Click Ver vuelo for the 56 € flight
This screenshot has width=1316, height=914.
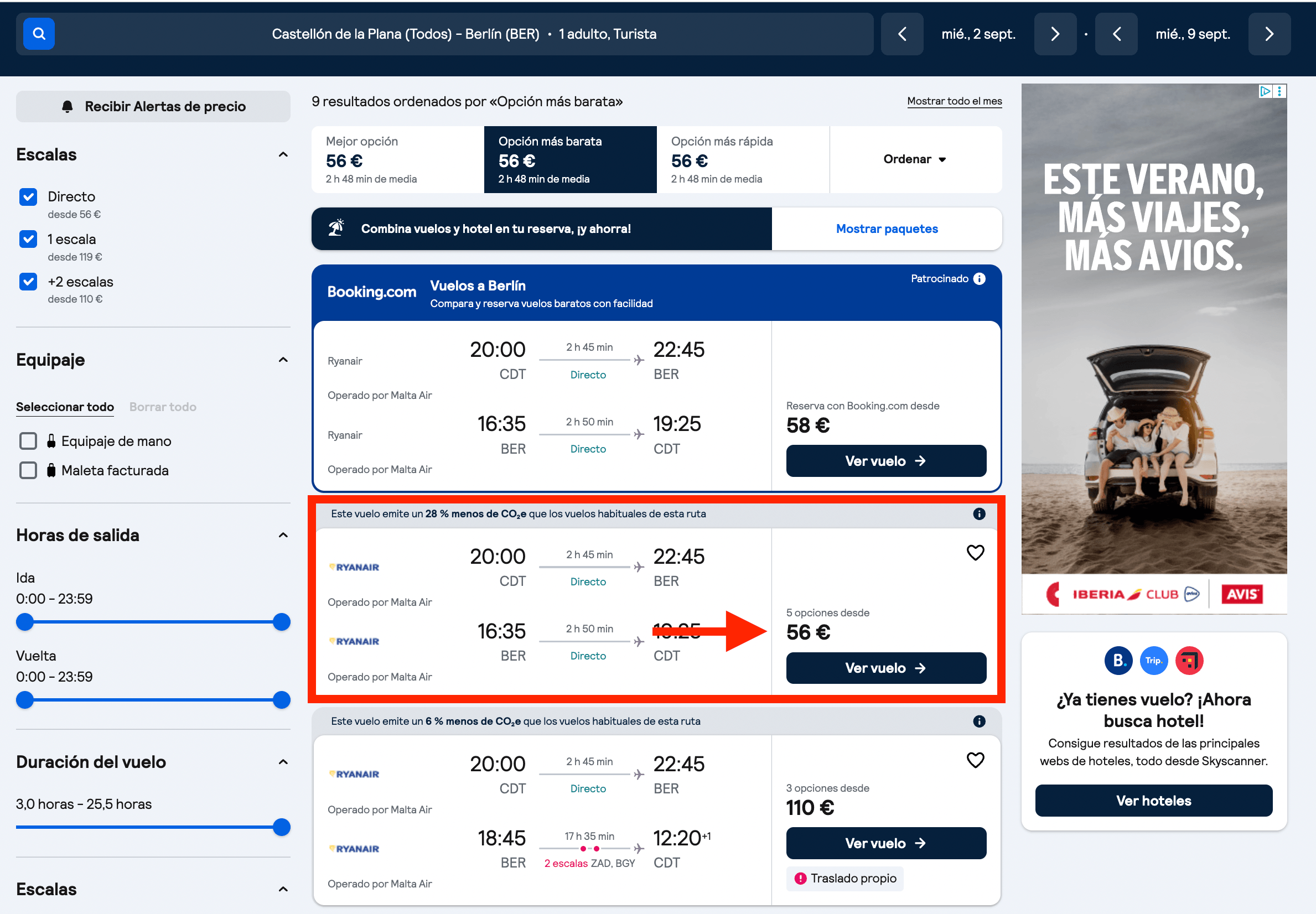[886, 668]
